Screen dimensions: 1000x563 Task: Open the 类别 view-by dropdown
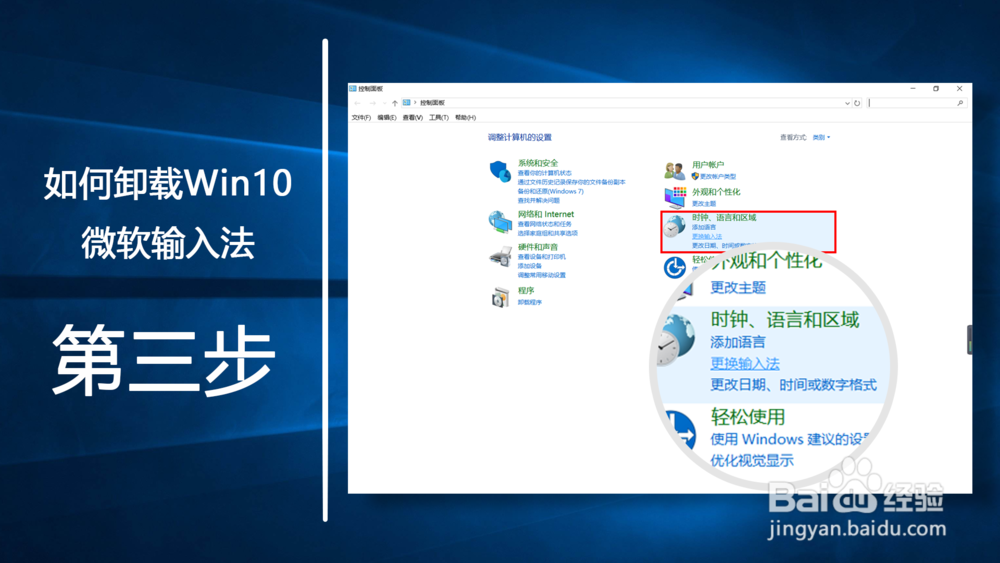(x=821, y=137)
